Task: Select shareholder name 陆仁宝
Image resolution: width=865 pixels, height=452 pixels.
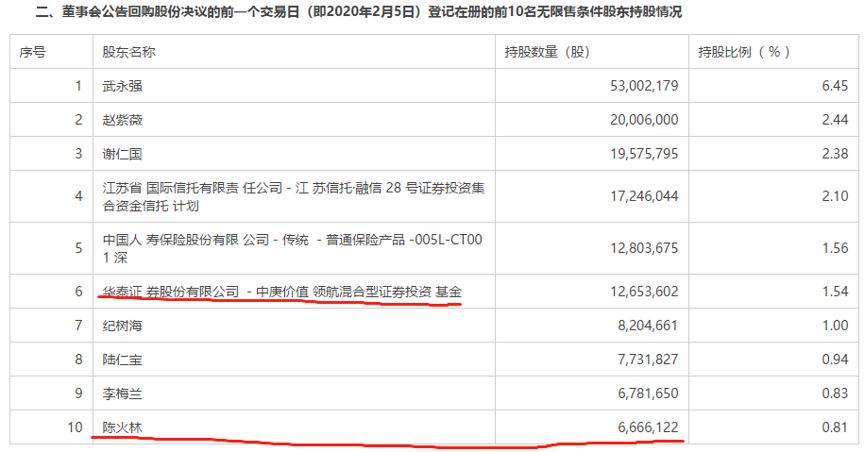Action: point(122,360)
